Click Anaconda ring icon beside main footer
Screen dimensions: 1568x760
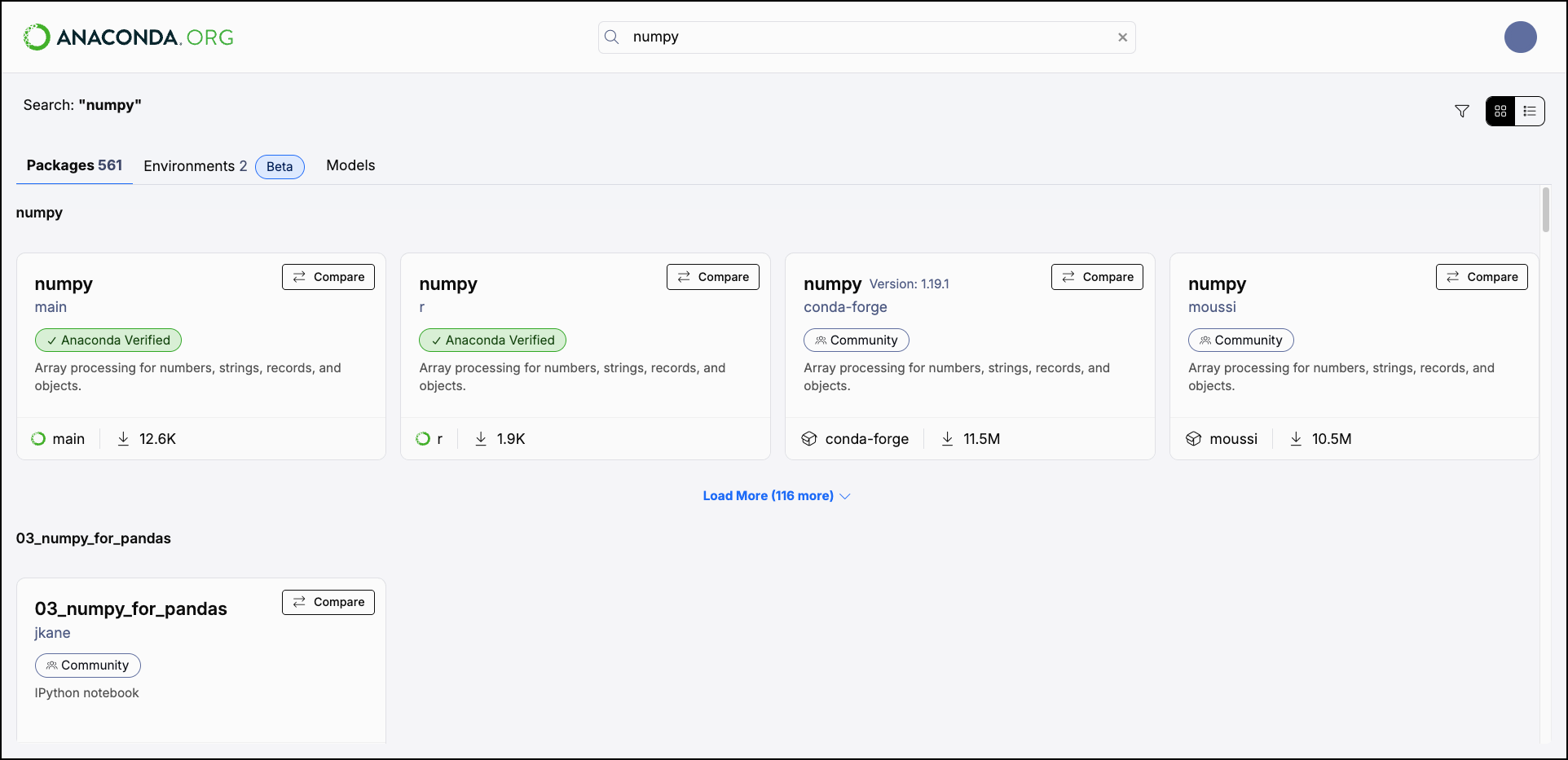tap(38, 439)
